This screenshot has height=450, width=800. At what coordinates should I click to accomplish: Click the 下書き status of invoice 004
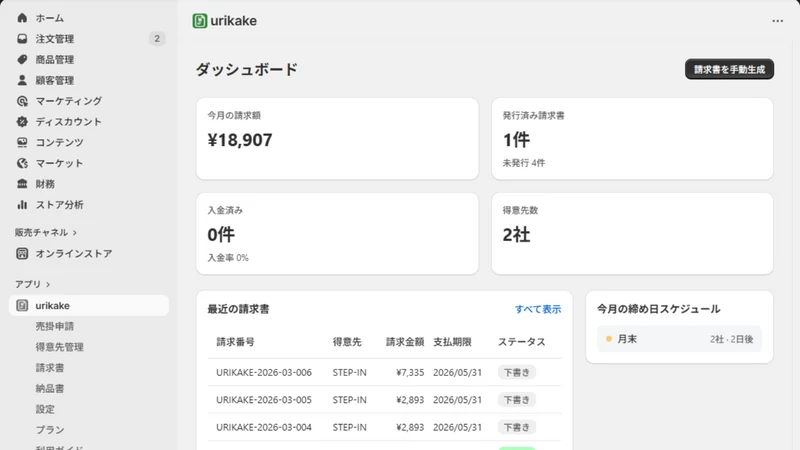click(517, 427)
